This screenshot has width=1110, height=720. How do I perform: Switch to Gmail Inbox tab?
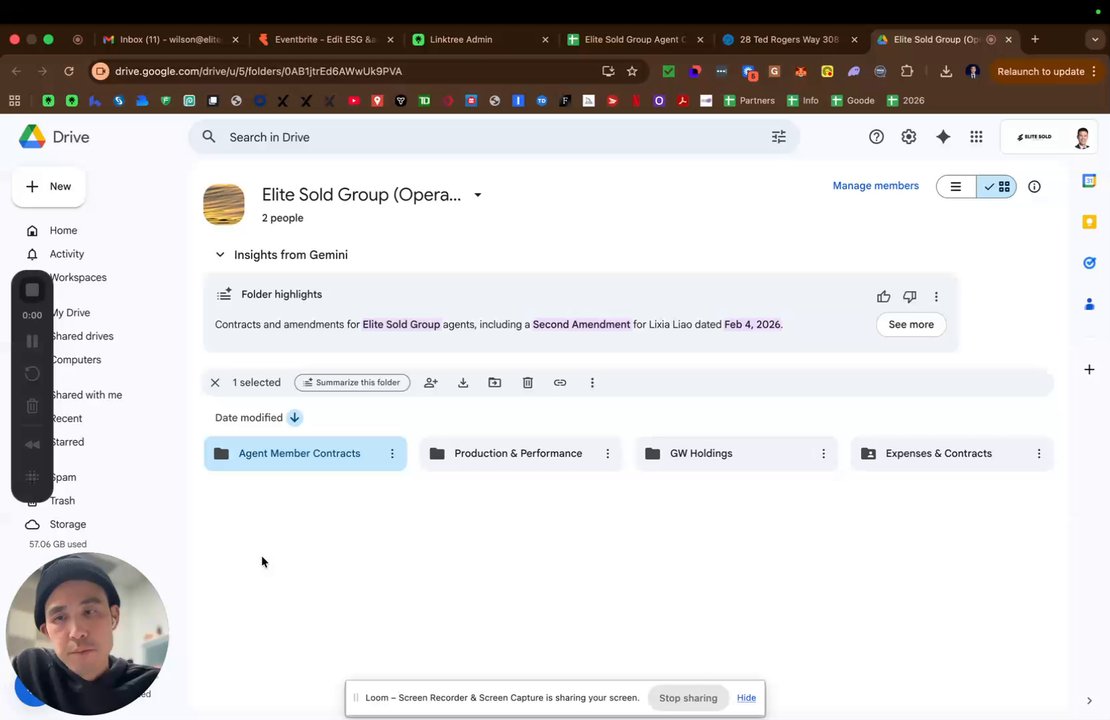171,40
